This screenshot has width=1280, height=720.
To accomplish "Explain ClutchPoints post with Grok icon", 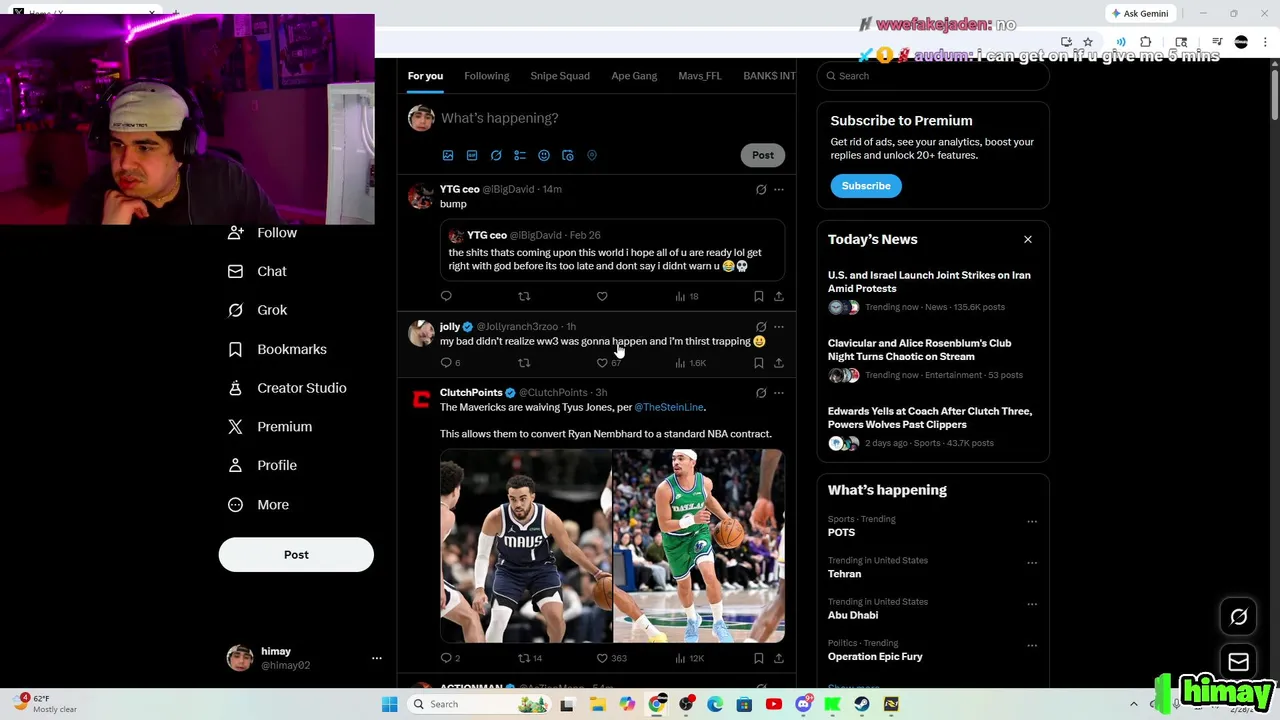I will click(761, 393).
